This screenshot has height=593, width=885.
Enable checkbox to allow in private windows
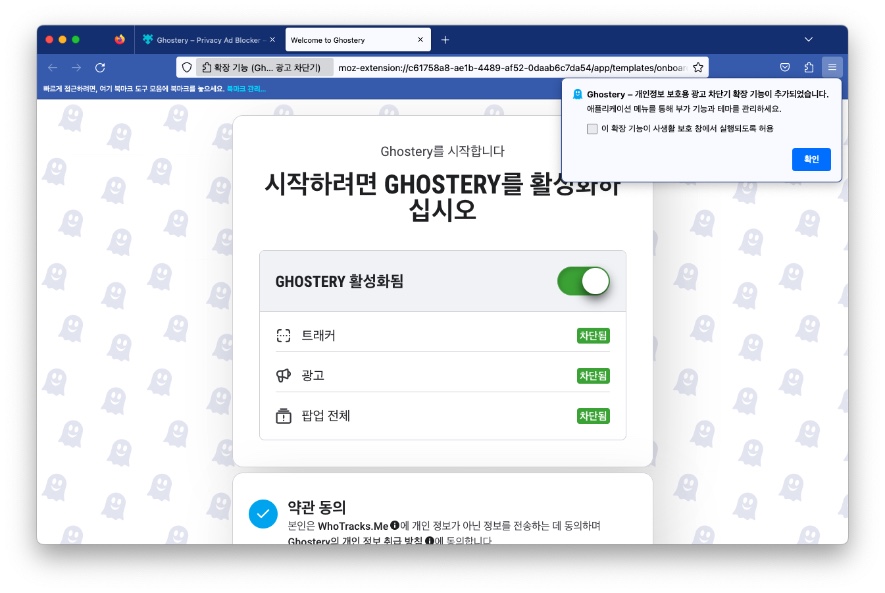coord(592,129)
